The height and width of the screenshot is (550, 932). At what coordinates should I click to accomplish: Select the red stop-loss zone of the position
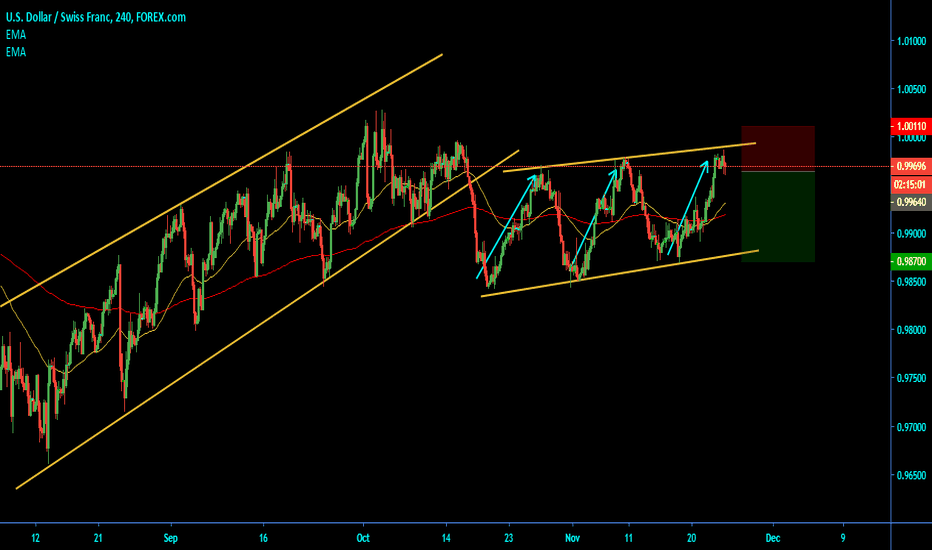[778, 148]
